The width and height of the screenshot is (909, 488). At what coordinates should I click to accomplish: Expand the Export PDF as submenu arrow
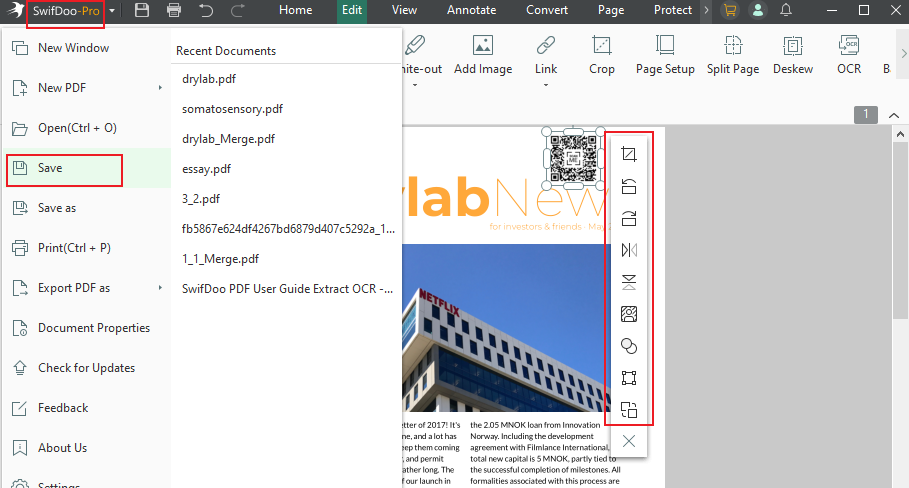tap(160, 287)
